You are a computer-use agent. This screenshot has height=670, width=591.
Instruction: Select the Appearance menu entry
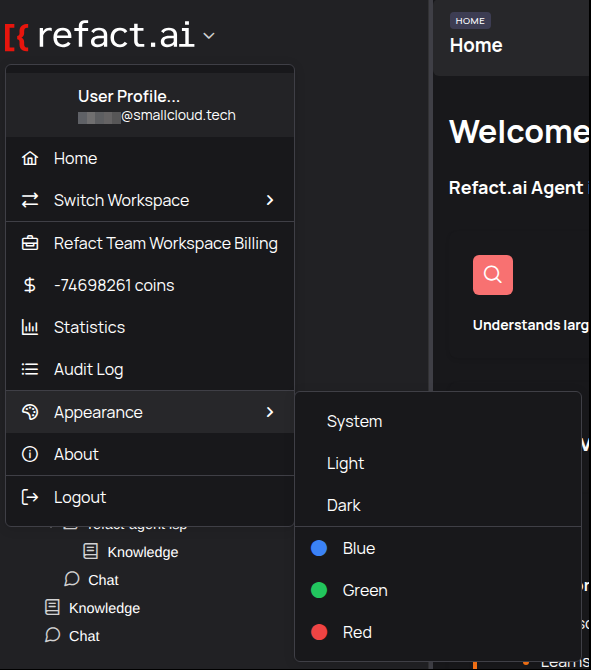tap(150, 412)
